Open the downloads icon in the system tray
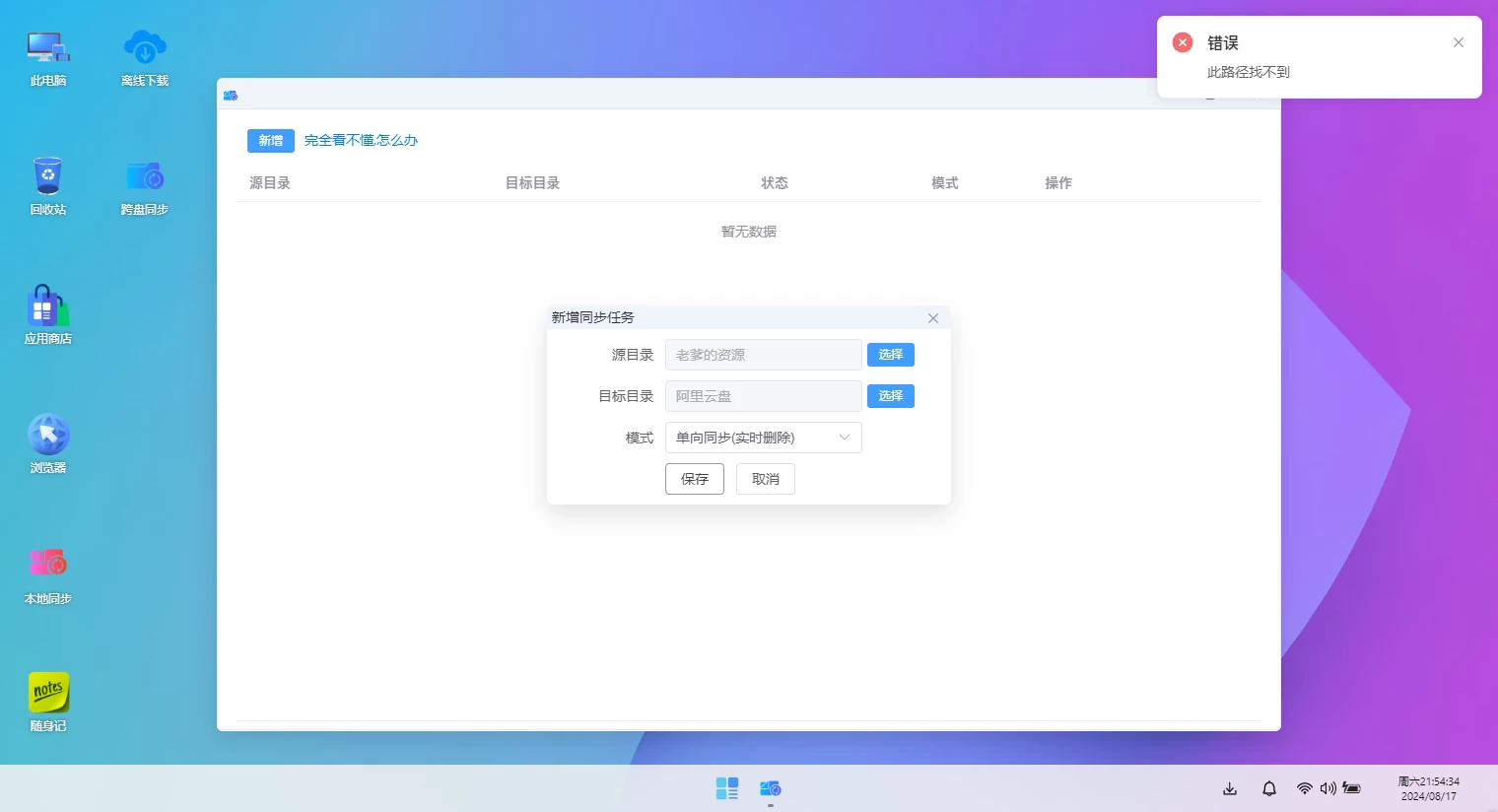This screenshot has height=812, width=1498. [1229, 788]
